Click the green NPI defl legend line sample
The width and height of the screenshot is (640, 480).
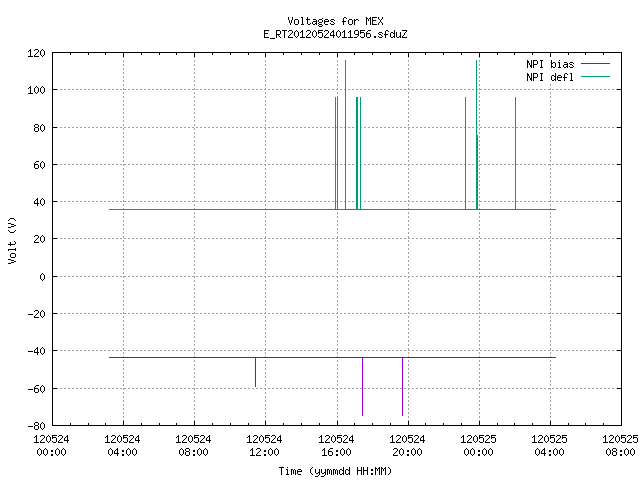point(595,77)
